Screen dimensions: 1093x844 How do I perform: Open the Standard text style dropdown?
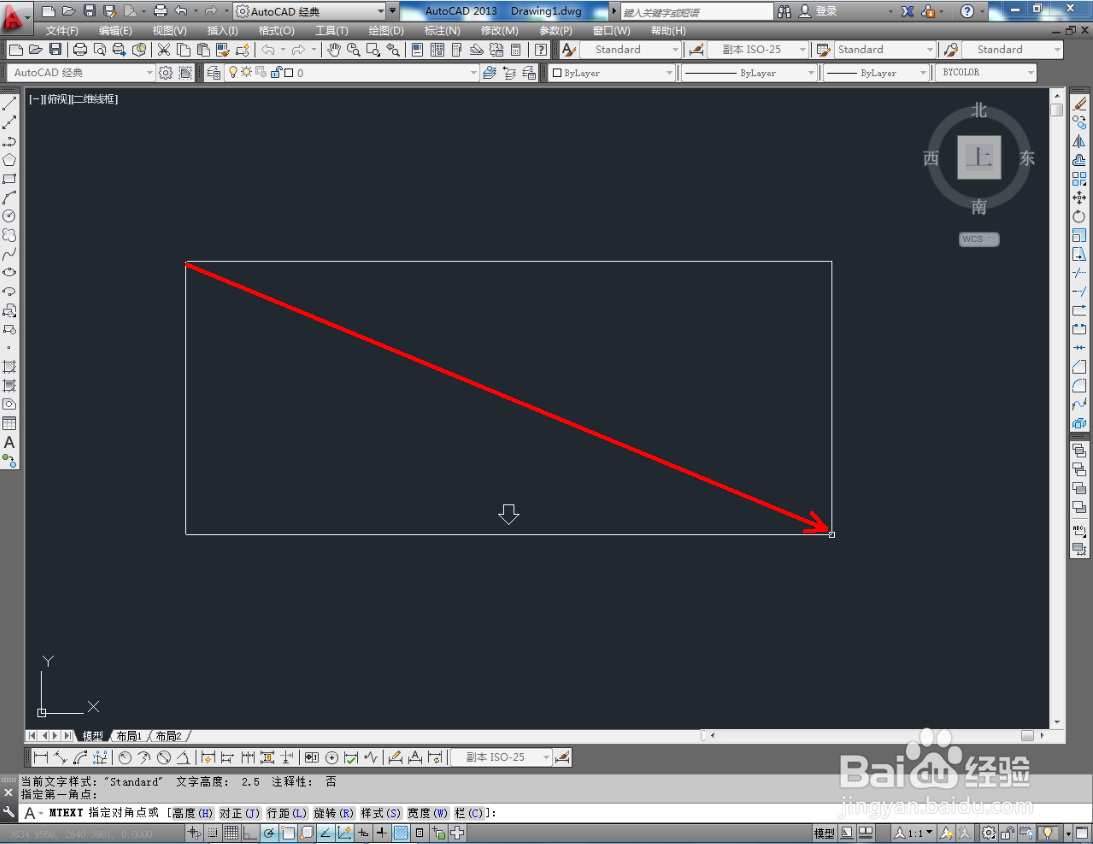click(x=630, y=49)
